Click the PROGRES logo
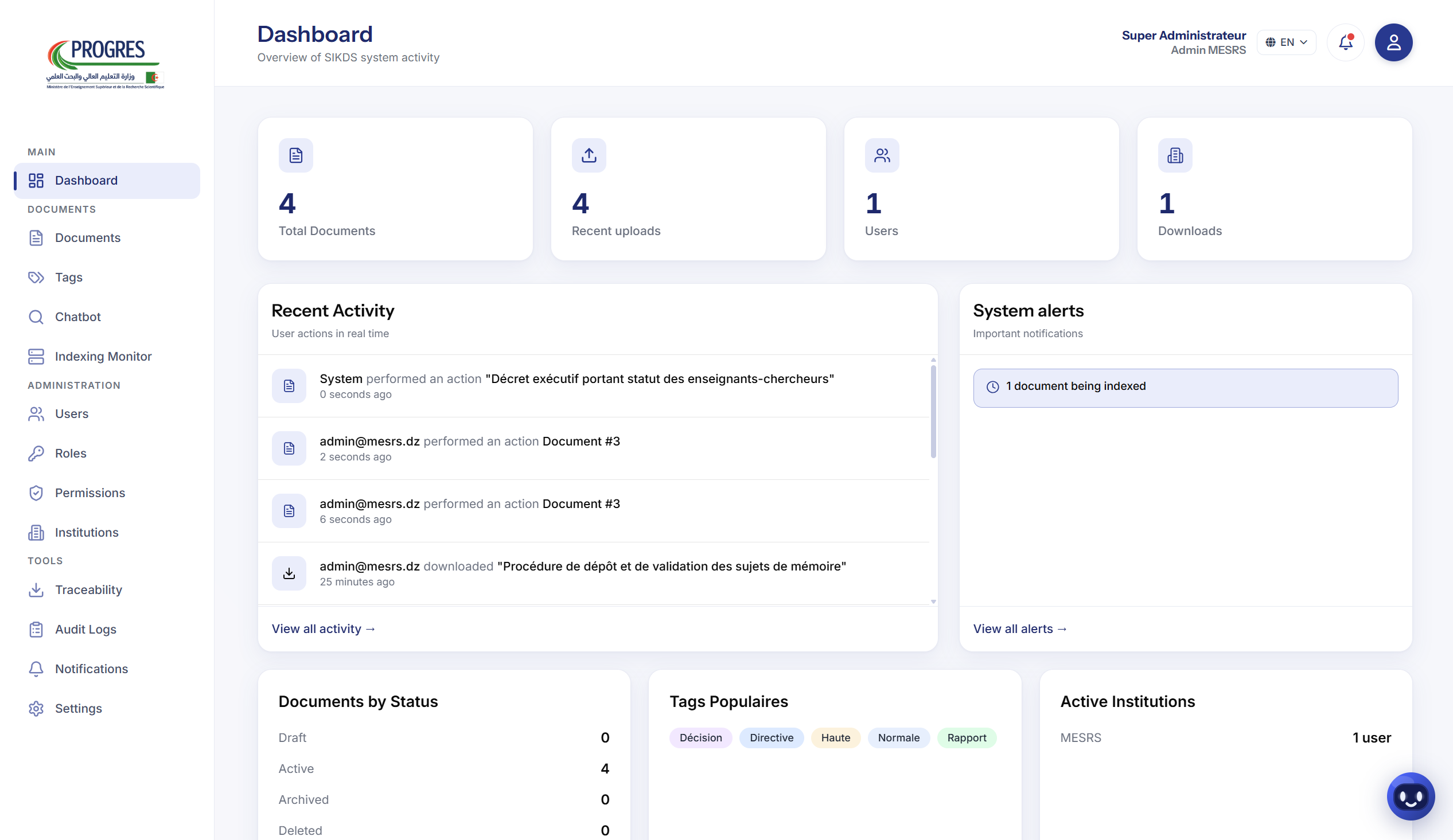Screen dimensions: 1453x840 (x=106, y=64)
